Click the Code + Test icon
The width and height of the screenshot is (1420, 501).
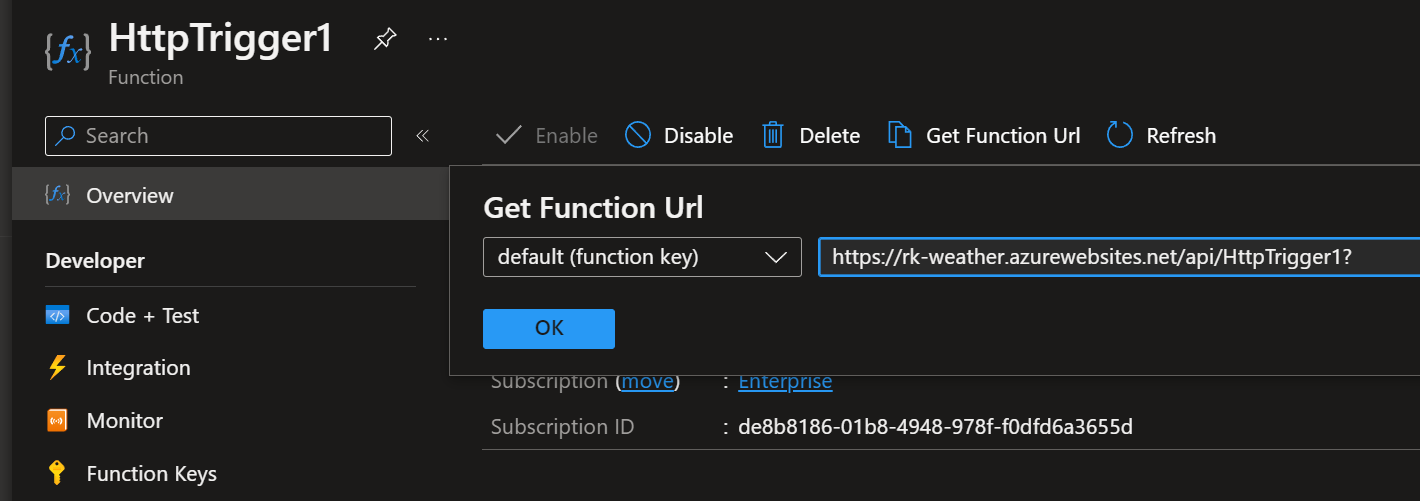58,316
